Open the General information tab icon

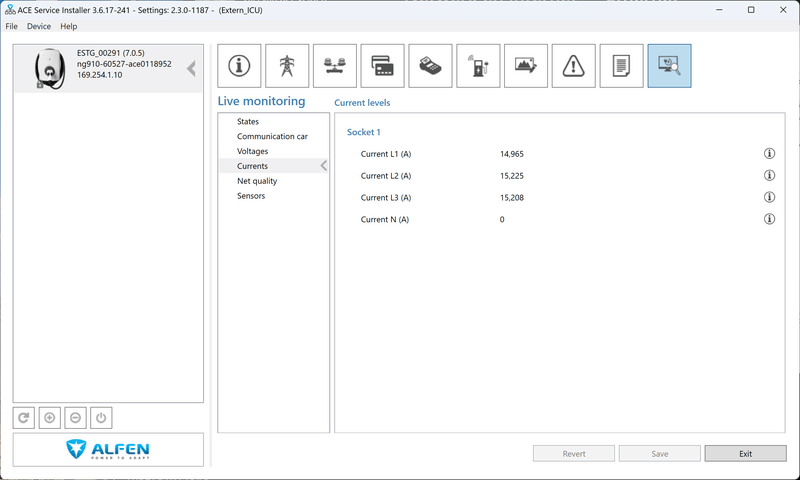(239, 66)
